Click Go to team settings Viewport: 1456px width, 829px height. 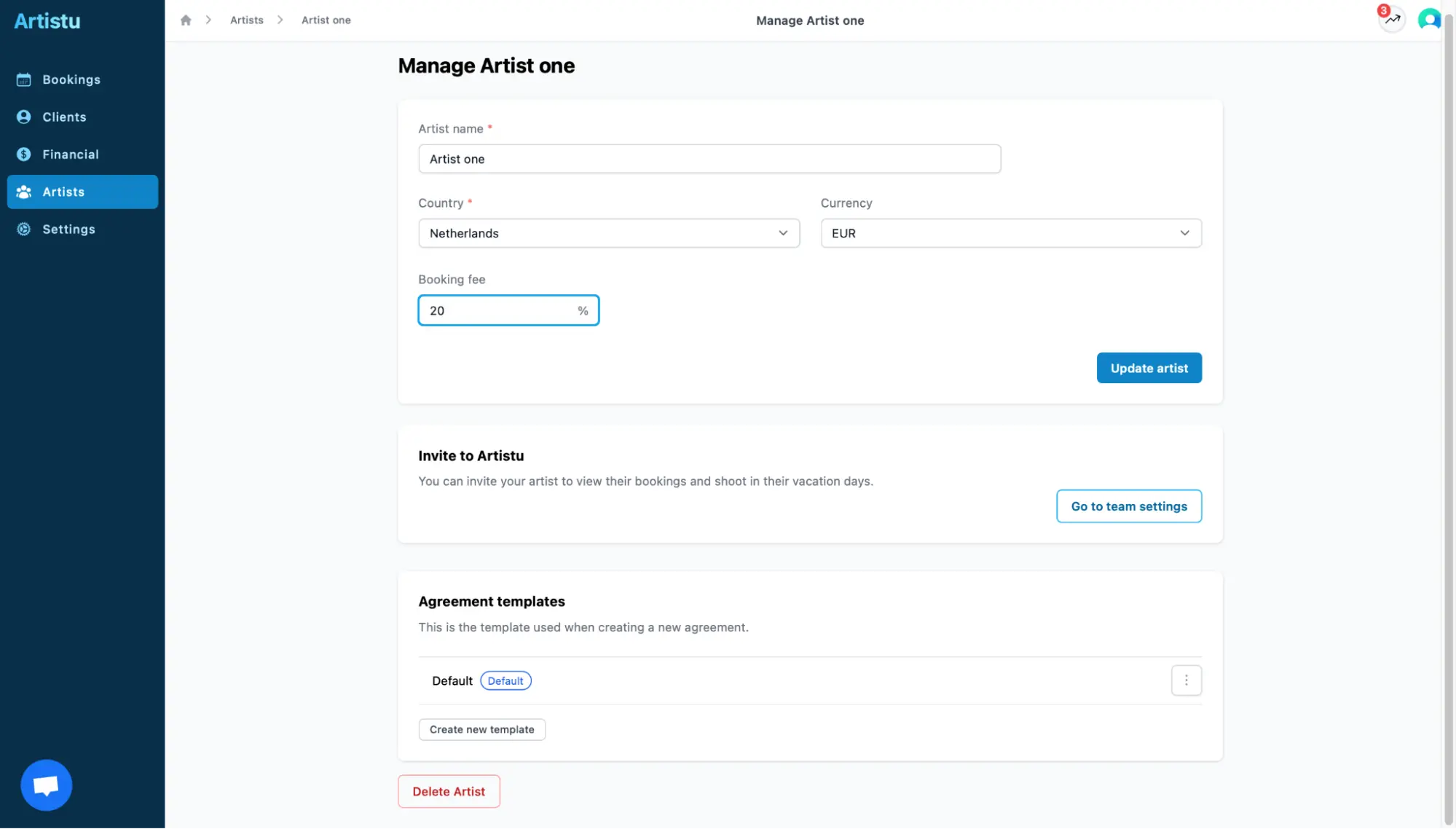click(x=1128, y=506)
